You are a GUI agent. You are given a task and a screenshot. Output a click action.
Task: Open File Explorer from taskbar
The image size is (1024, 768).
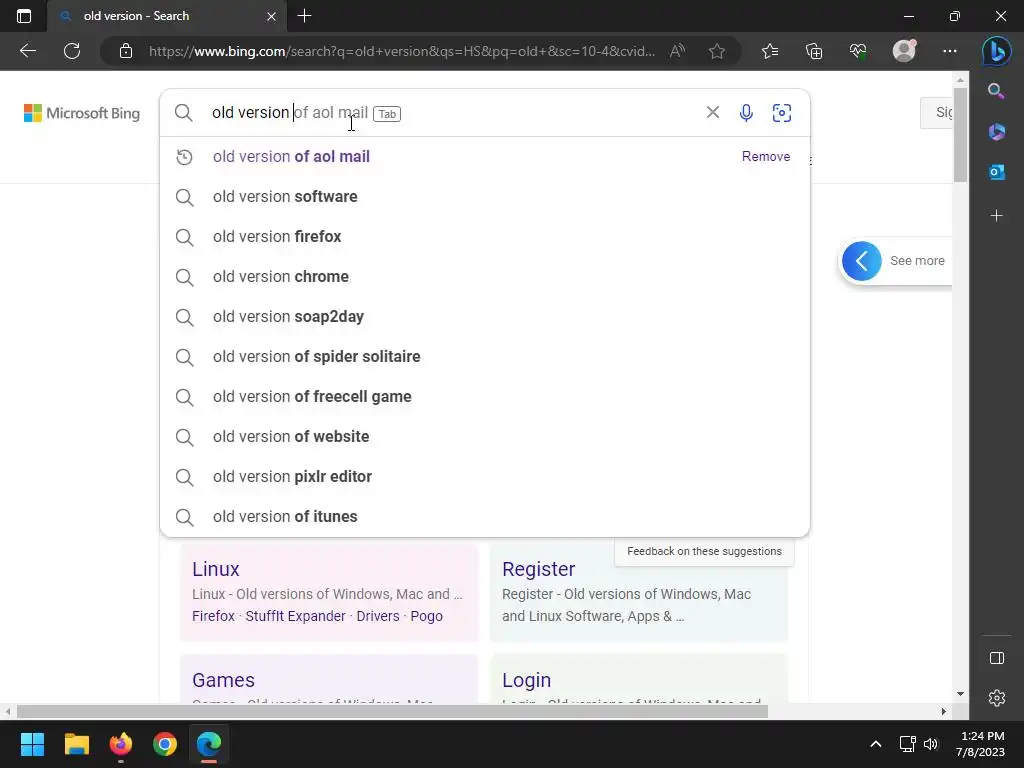(76, 744)
